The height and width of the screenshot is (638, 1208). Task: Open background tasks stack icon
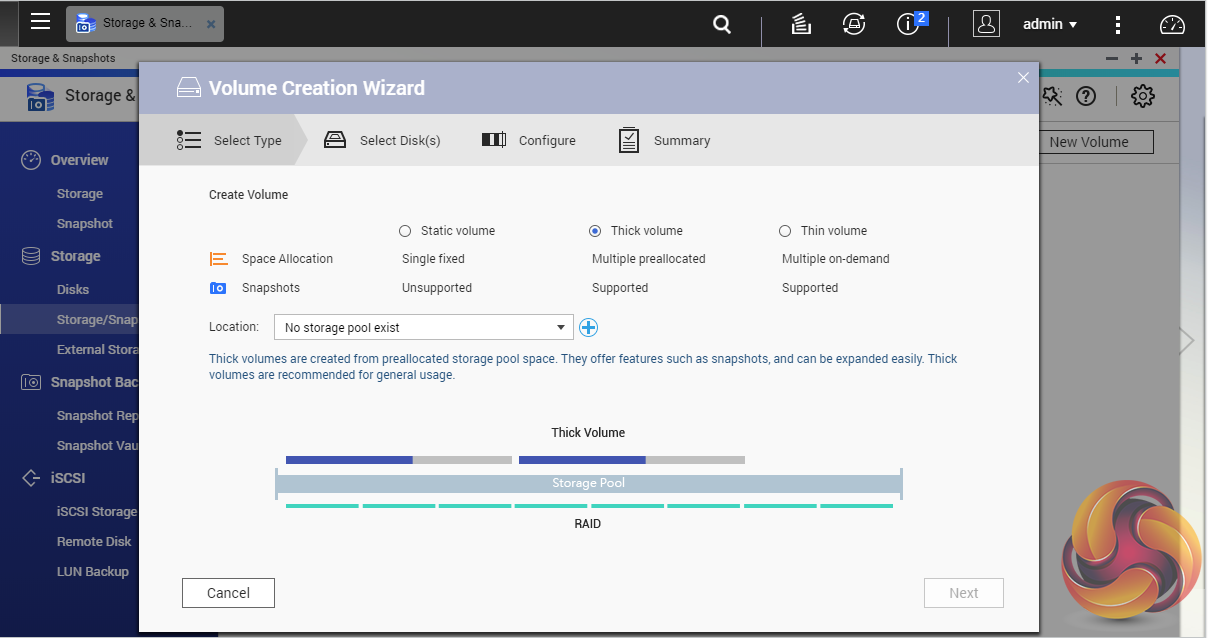pos(800,25)
